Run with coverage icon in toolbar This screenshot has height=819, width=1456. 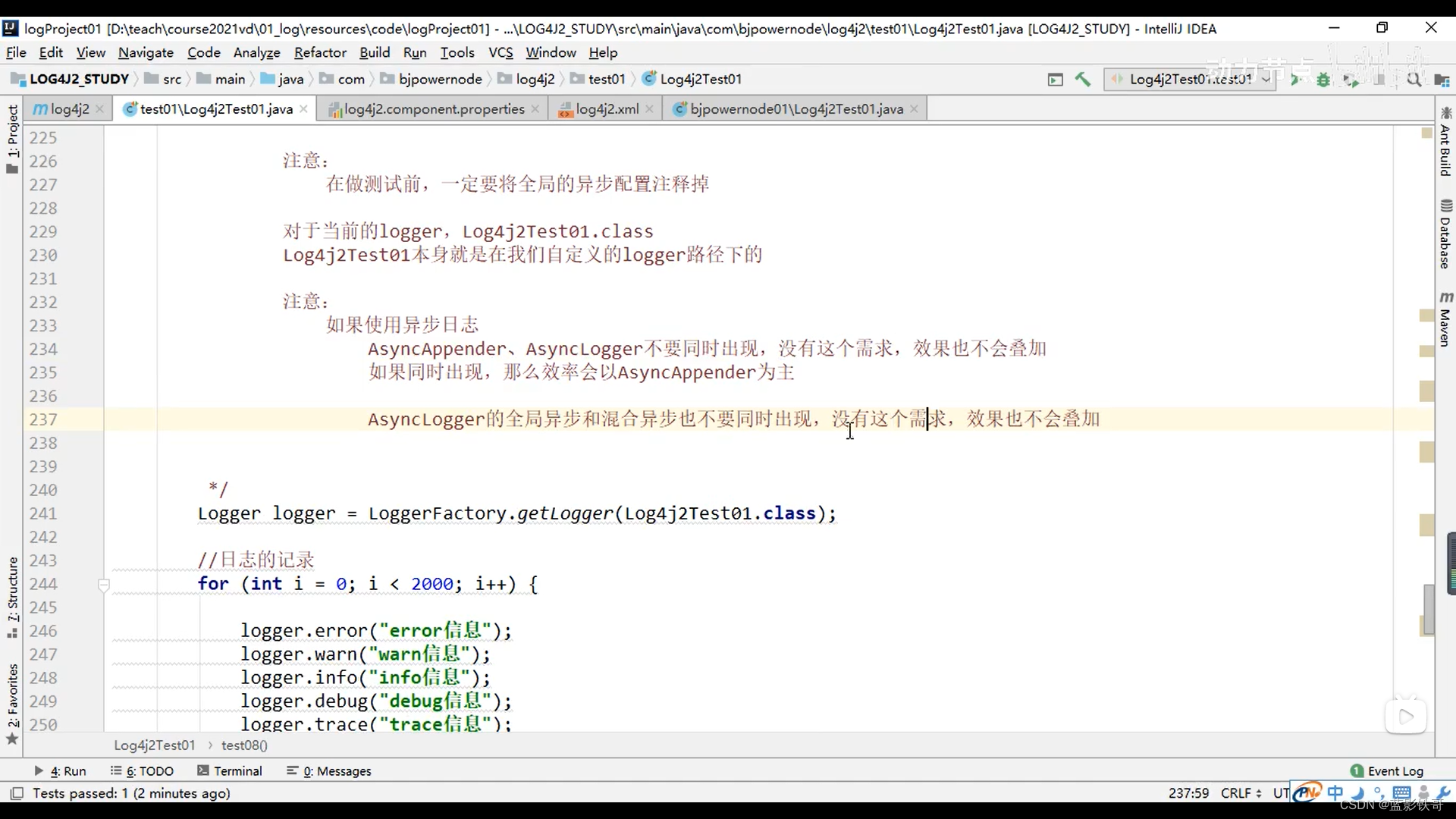tap(1351, 79)
